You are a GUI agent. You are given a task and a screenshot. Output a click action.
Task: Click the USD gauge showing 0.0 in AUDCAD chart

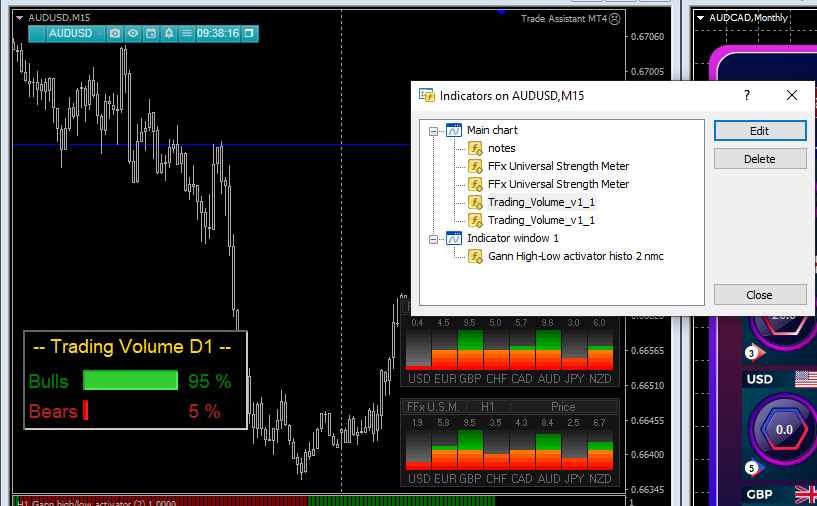click(x=783, y=429)
